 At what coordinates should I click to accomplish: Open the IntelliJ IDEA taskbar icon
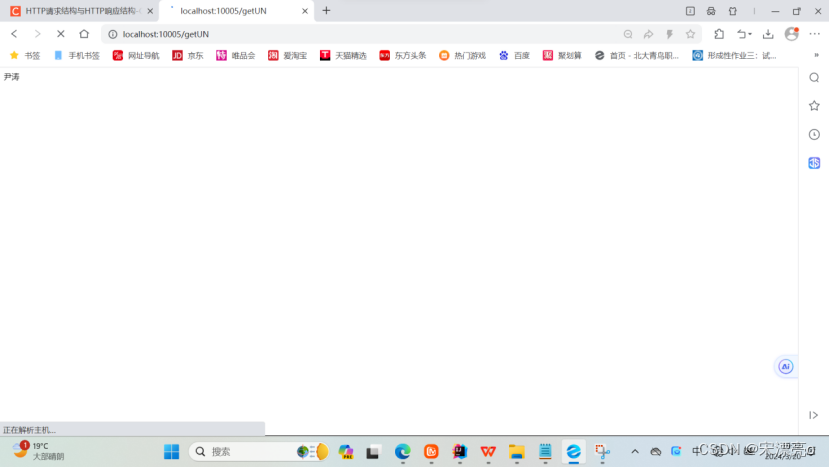coord(459,452)
